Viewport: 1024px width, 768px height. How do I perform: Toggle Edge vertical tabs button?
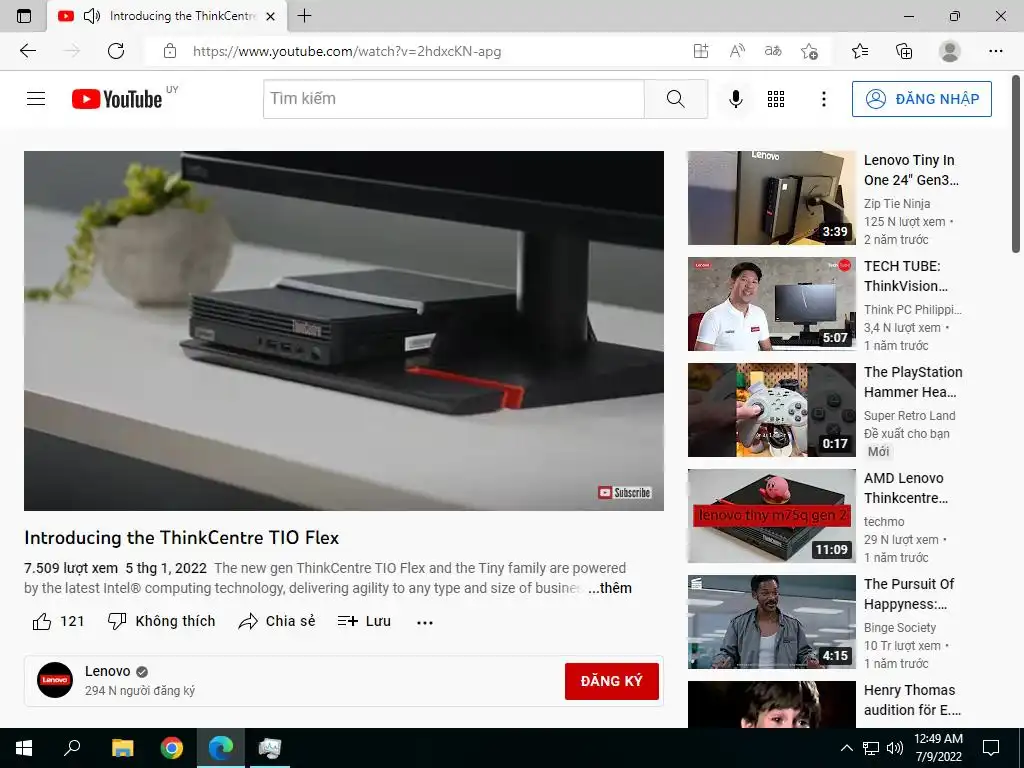[24, 16]
